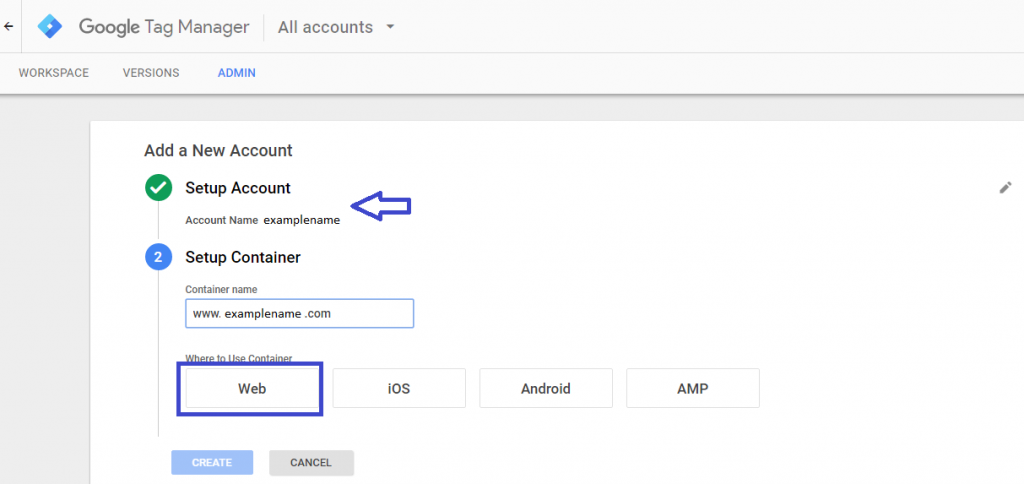This screenshot has width=1024, height=484.
Task: Click the Account Name value examplename
Action: (x=301, y=220)
